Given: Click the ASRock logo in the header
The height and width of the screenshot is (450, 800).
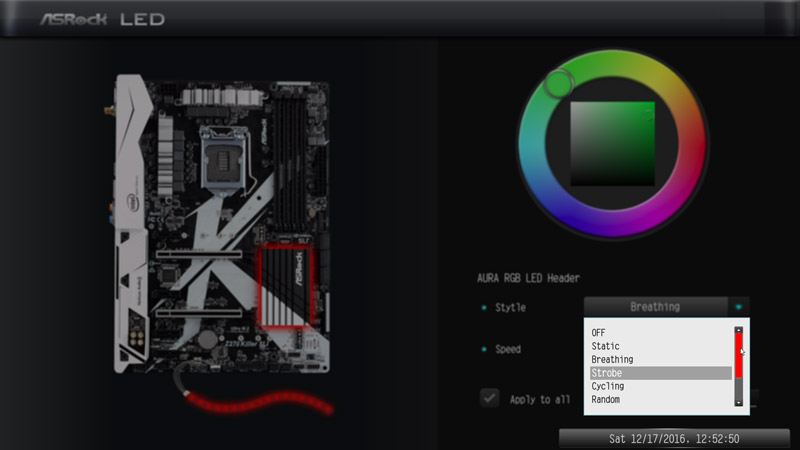Looking at the screenshot, I should click(x=74, y=19).
